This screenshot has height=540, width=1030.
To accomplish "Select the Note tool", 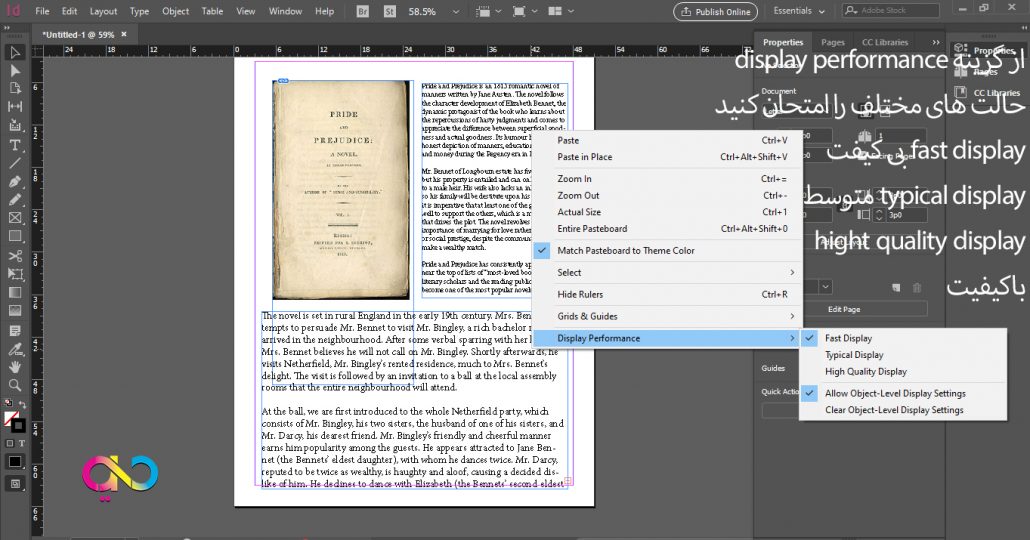I will pos(15,330).
